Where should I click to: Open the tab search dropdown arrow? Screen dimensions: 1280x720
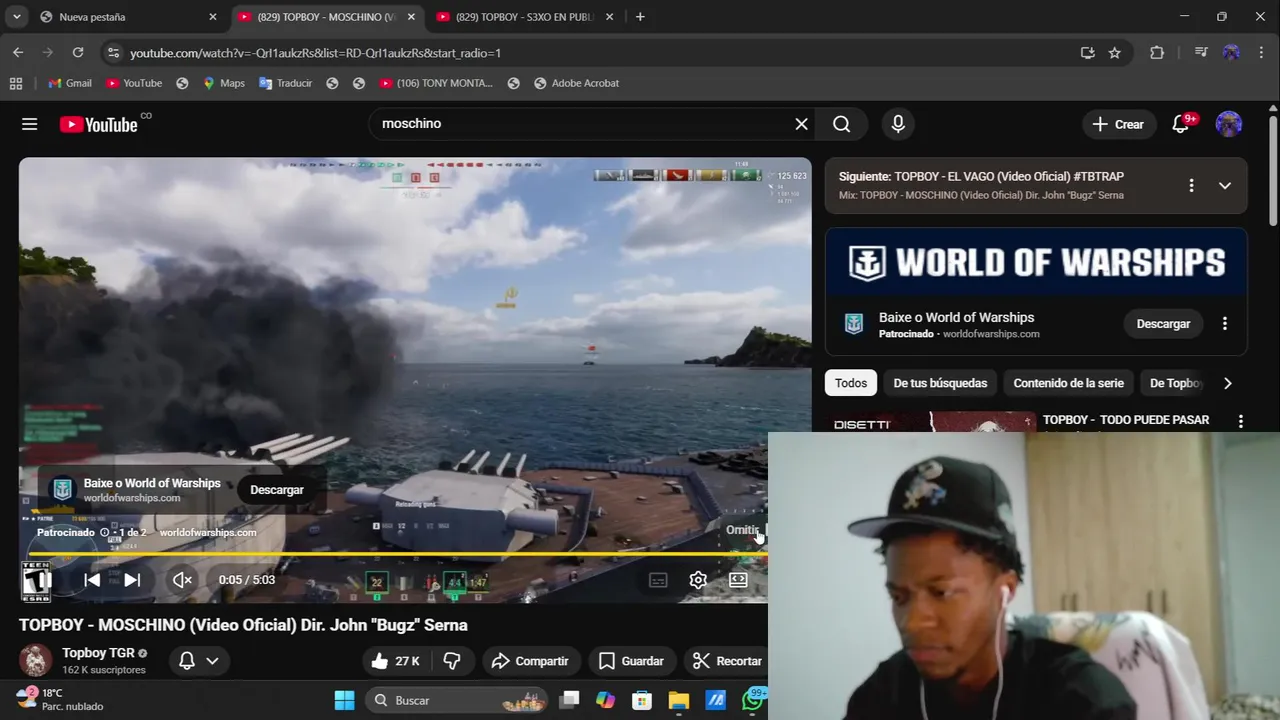(16, 17)
